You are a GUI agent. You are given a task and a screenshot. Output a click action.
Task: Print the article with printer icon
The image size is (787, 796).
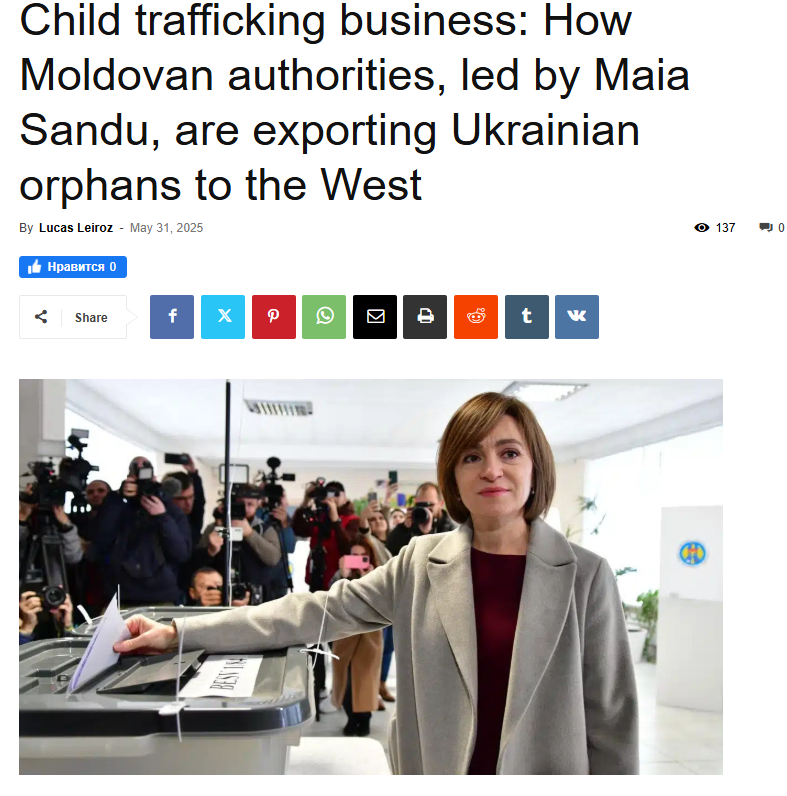coord(425,317)
